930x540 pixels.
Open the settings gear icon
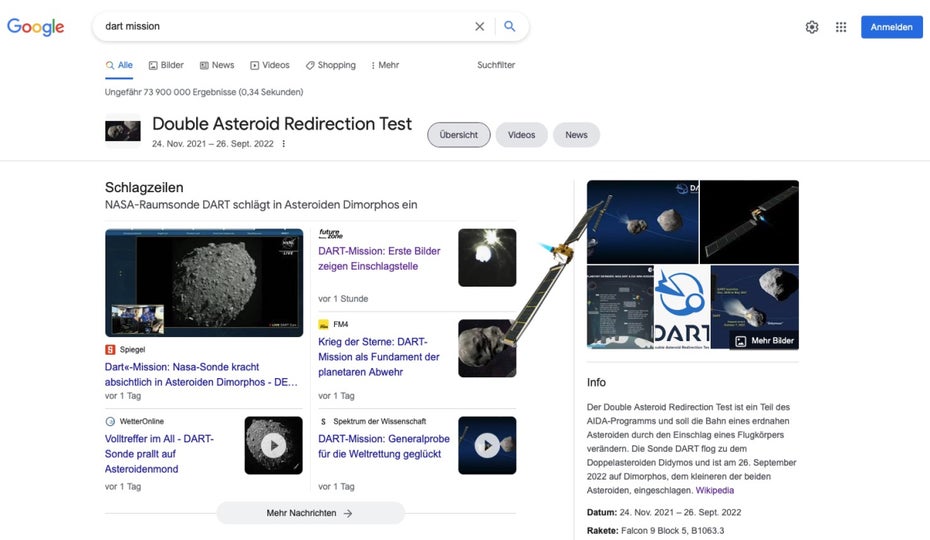click(812, 27)
